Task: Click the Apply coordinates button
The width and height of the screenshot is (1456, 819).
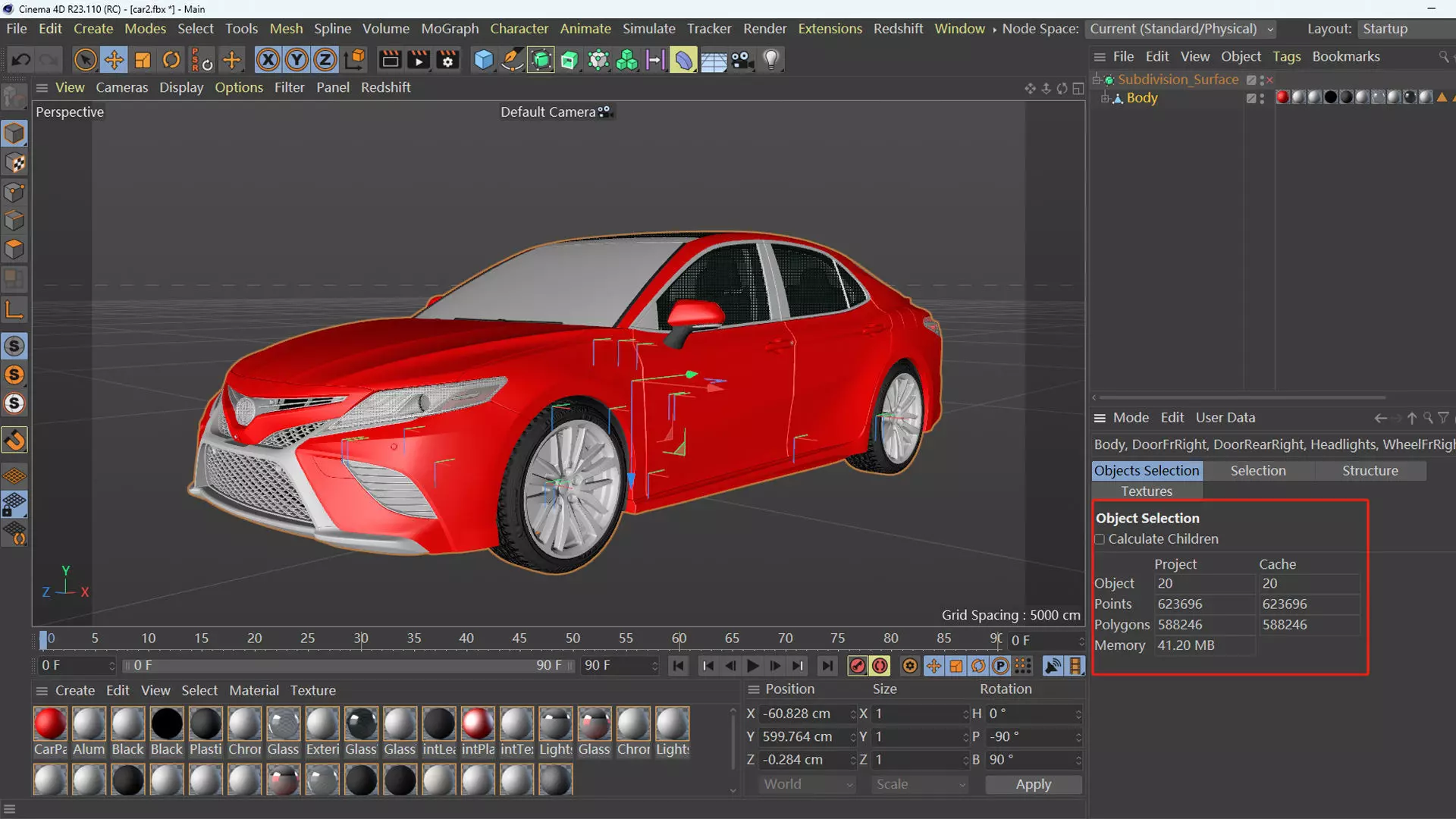Action: click(1034, 785)
